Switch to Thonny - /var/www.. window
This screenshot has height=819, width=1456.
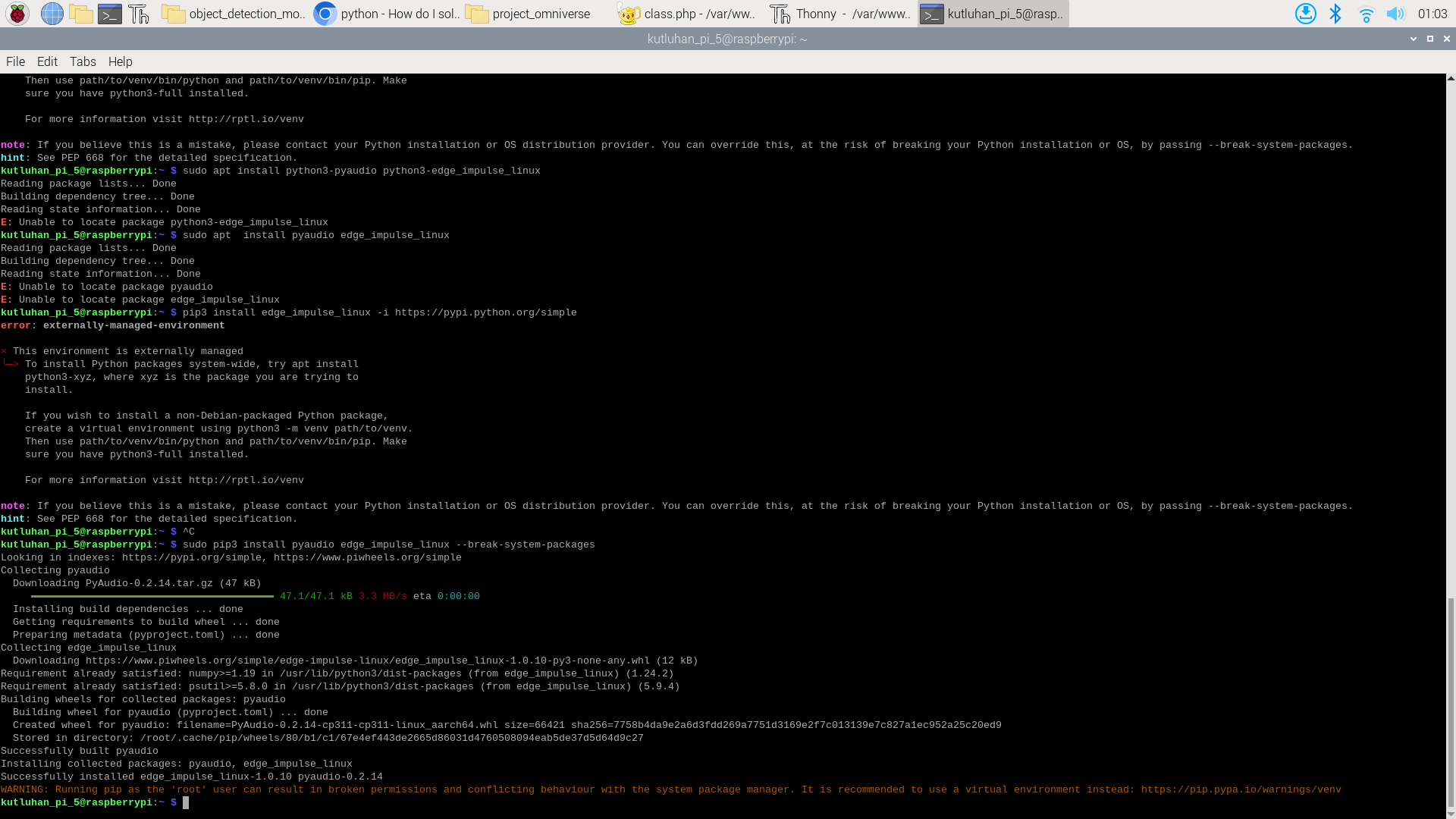[841, 14]
